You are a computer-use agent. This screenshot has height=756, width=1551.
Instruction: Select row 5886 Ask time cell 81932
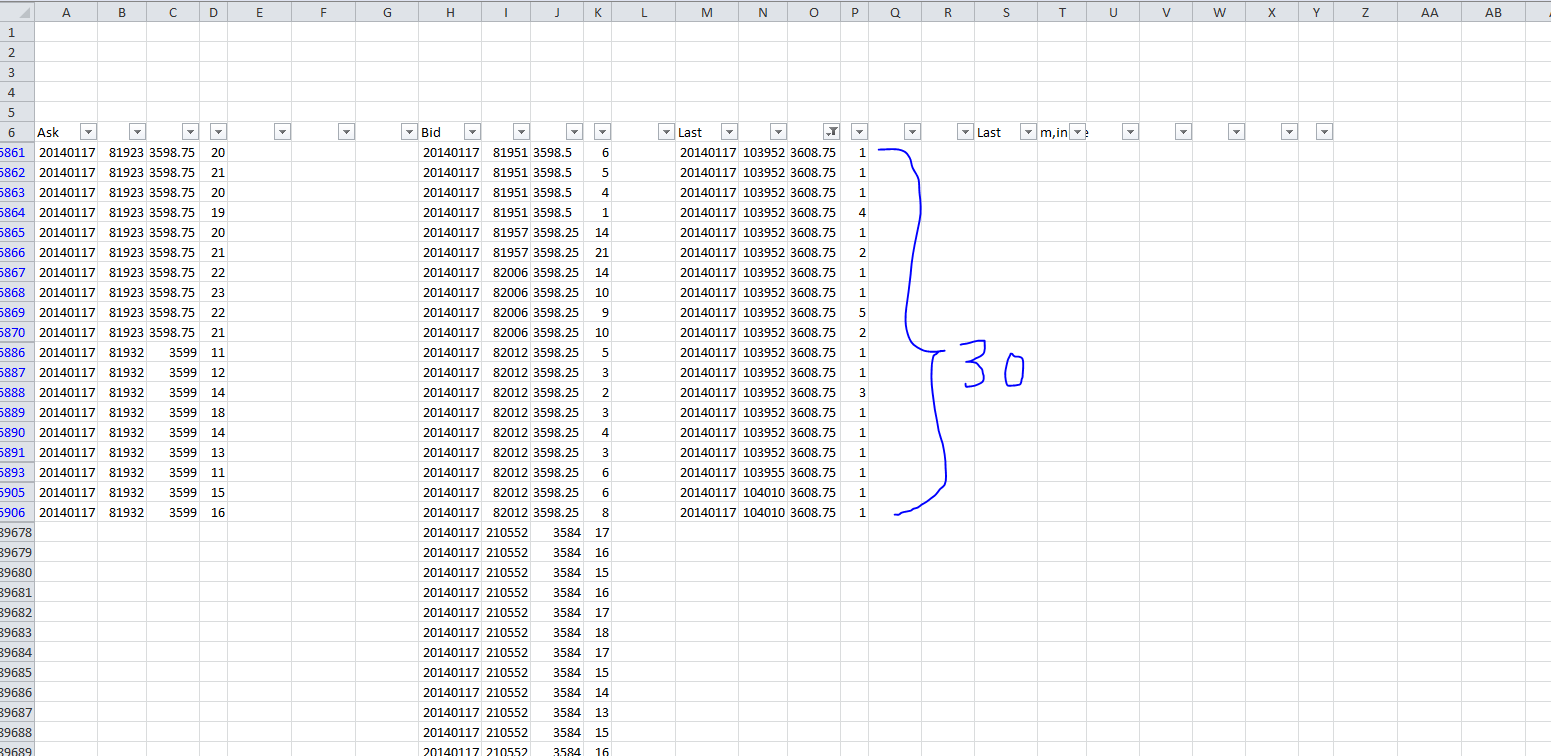click(122, 352)
